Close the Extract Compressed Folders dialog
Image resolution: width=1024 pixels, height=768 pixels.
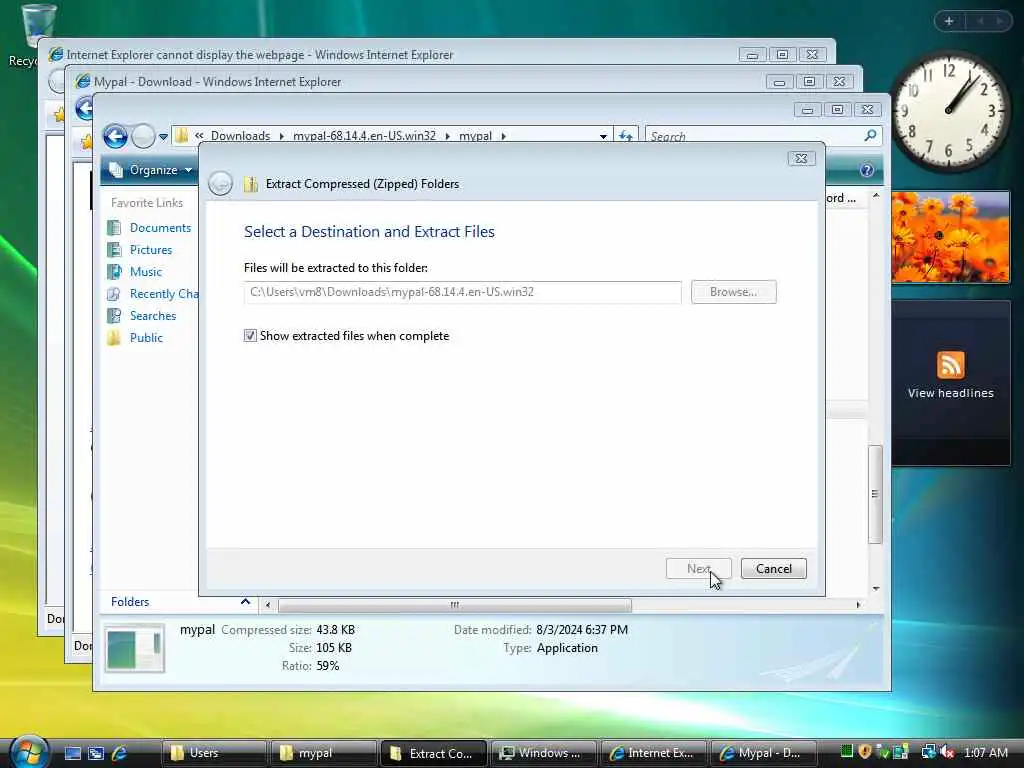pos(801,159)
